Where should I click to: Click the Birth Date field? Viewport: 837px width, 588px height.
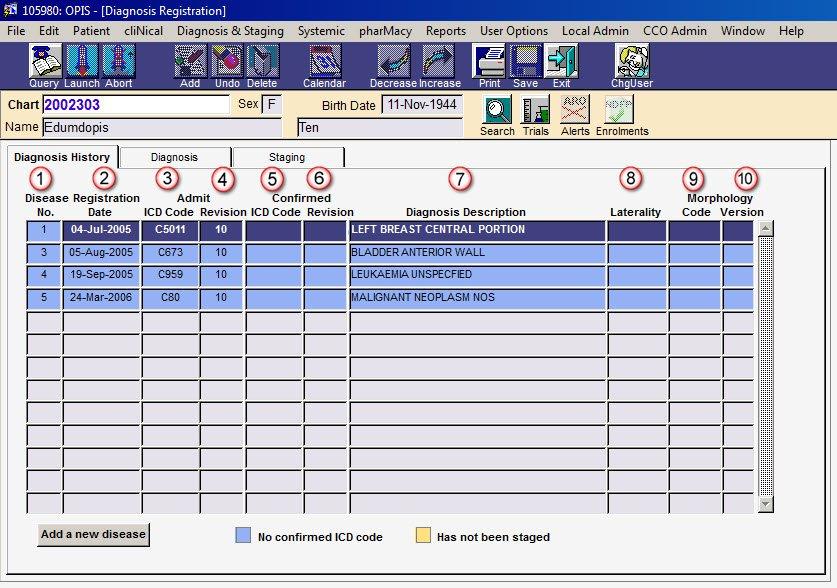coord(422,104)
